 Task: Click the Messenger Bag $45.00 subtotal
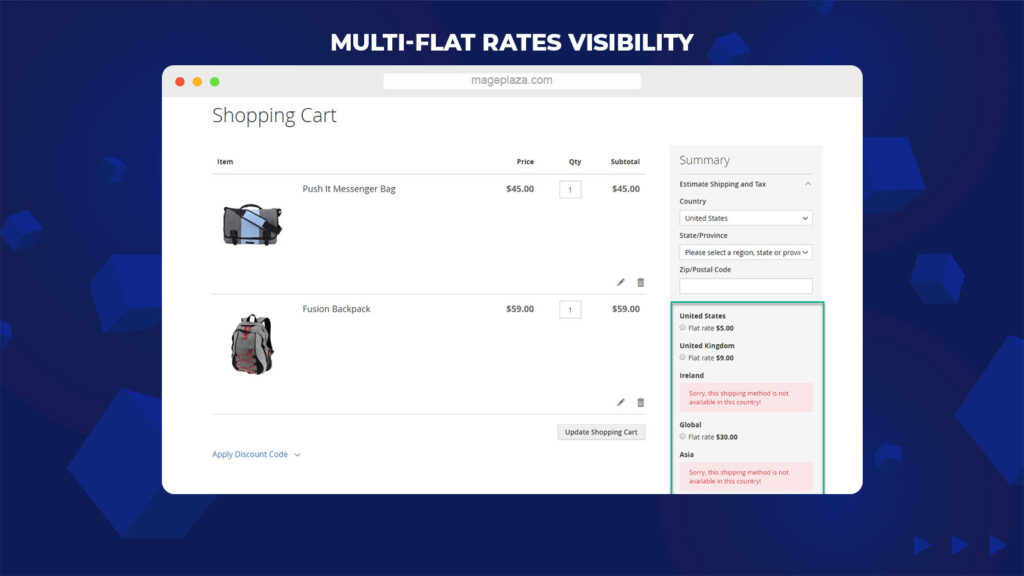(x=626, y=189)
